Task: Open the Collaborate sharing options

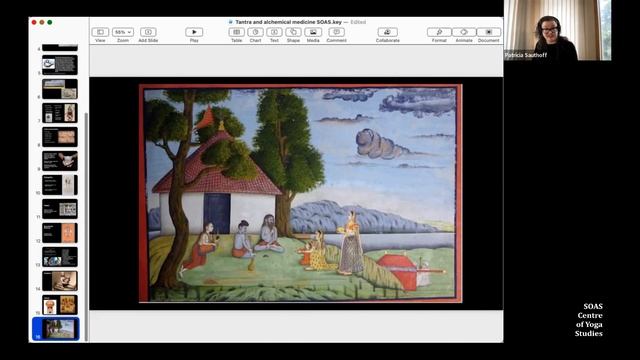Action: [x=388, y=32]
